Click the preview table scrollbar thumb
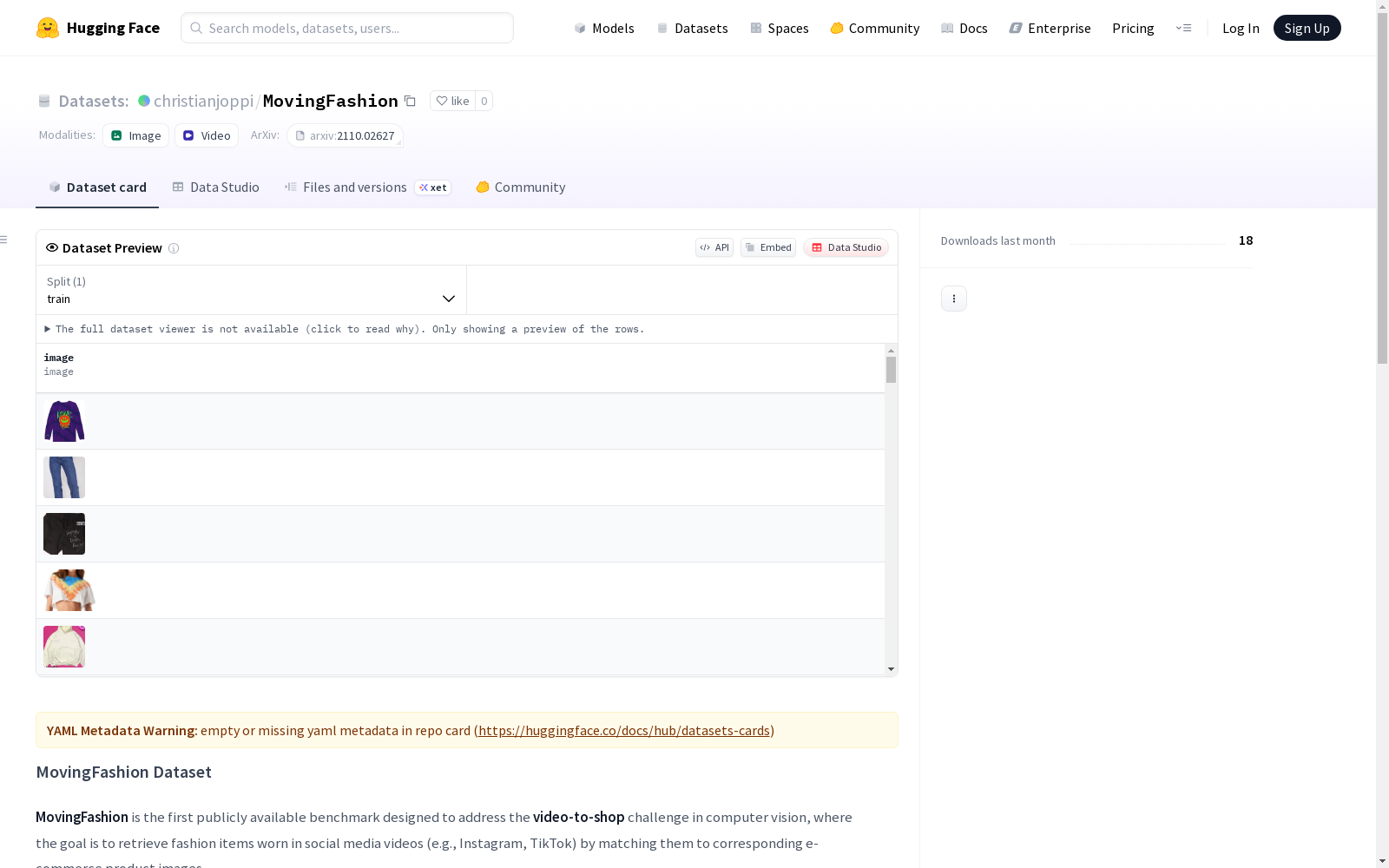1389x868 pixels. [891, 370]
